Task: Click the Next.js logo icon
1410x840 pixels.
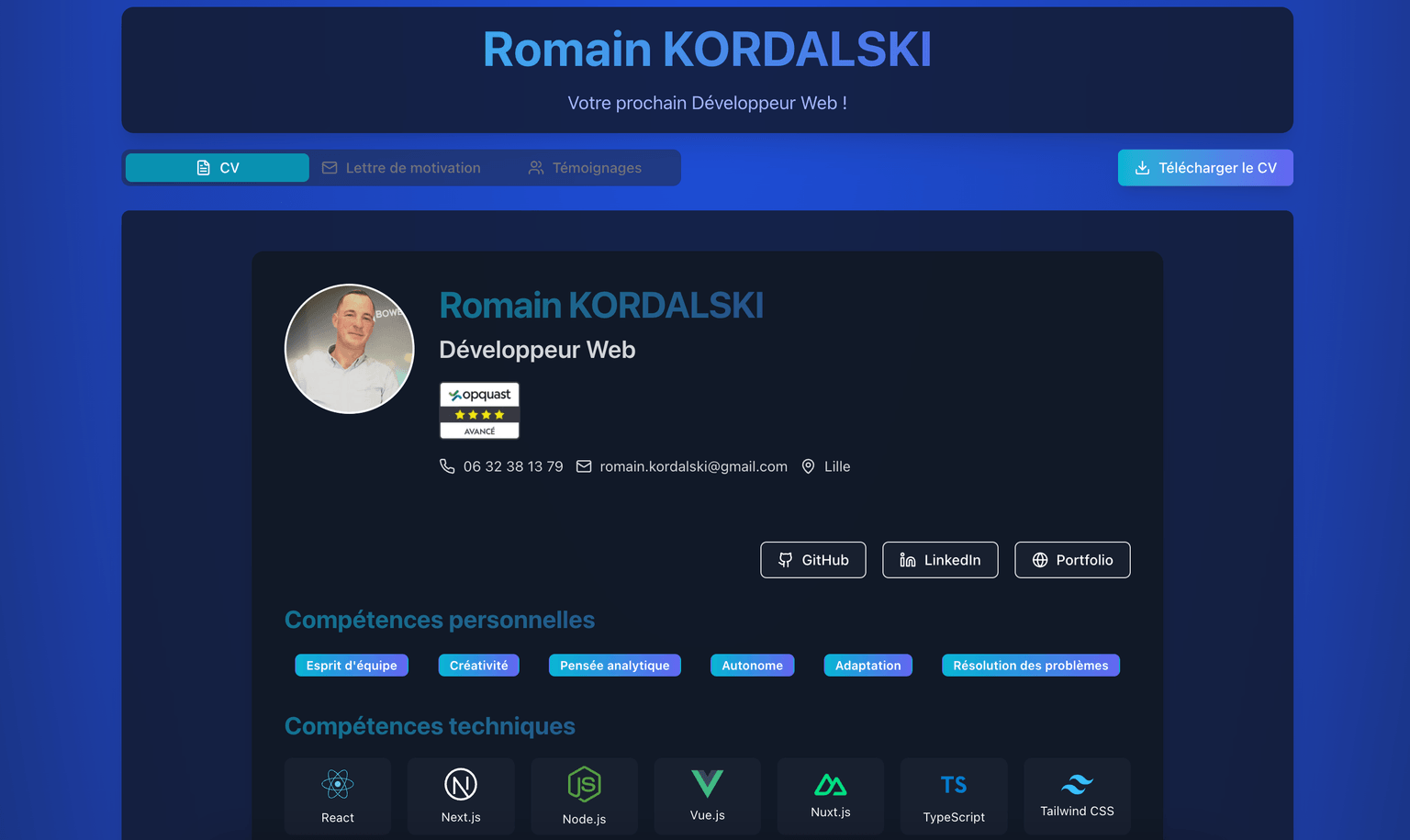Action: point(461,784)
